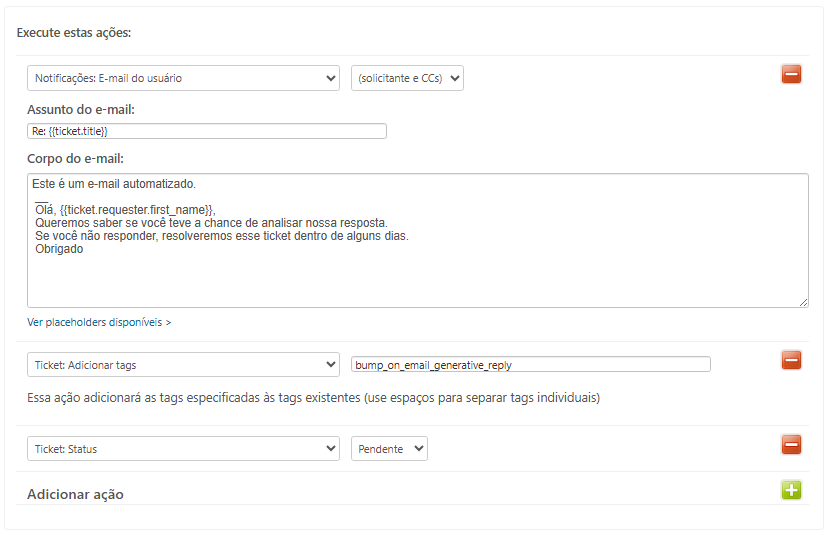Expand the (solicitante e CCs) recipient dropdown
The width and height of the screenshot is (829, 535).
pos(407,78)
